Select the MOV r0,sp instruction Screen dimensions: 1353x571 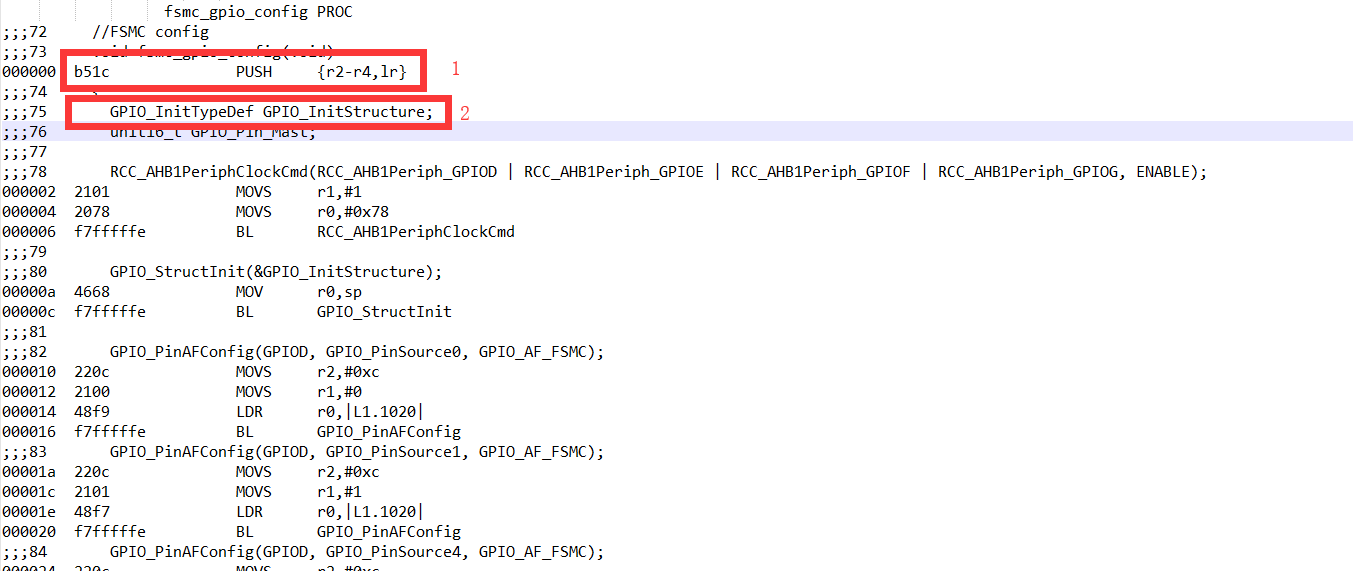point(292,292)
